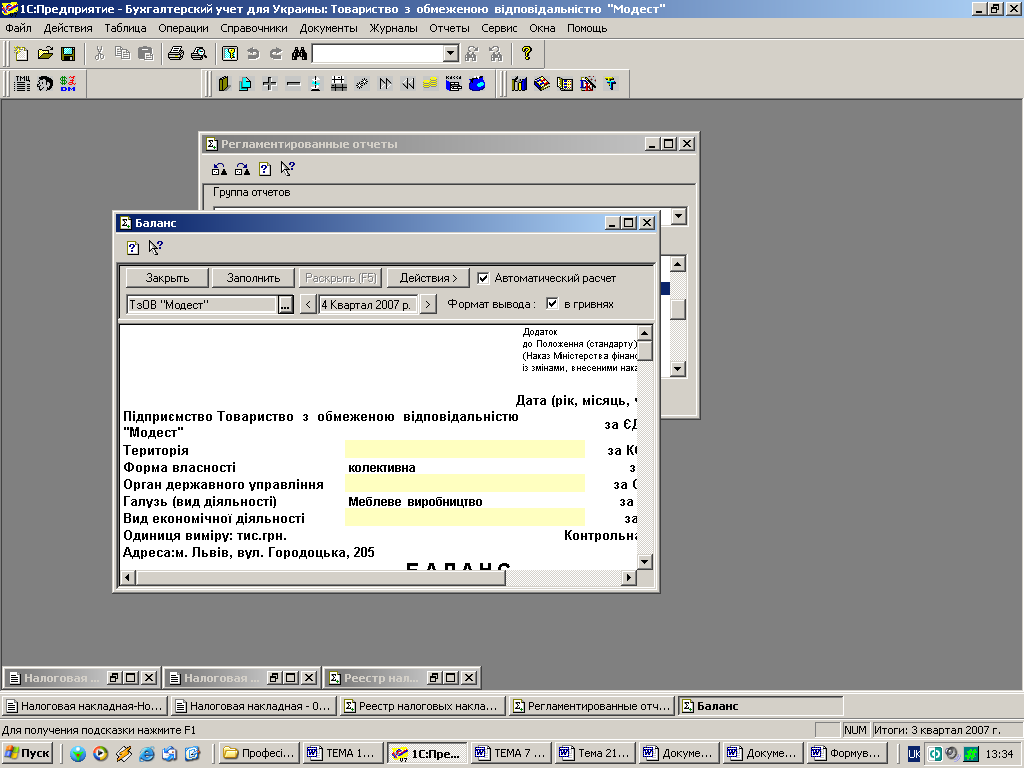
Task: Click the balance sheet vertical scrollbar thumb
Action: pyautogui.click(x=645, y=351)
